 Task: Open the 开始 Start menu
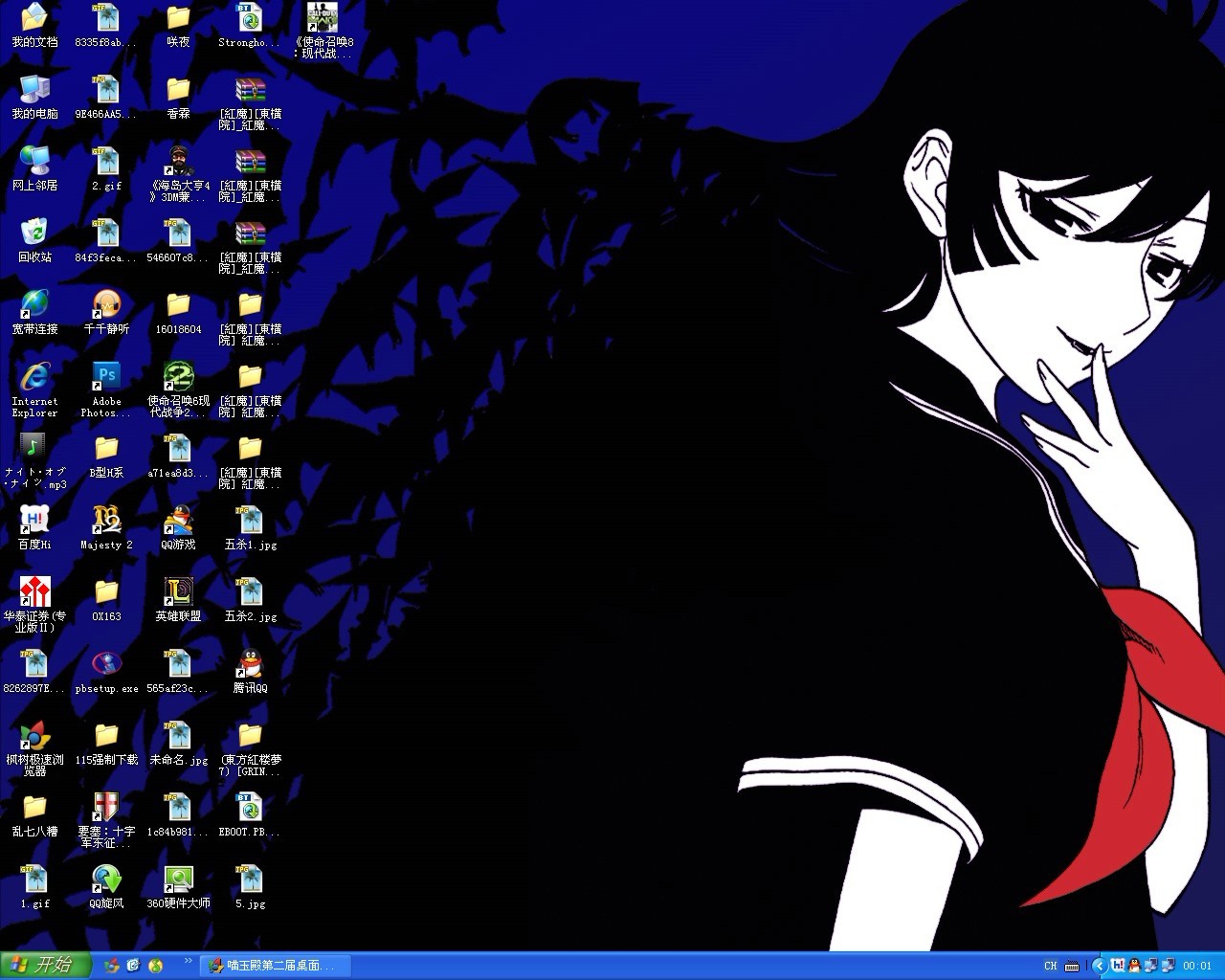(x=45, y=965)
